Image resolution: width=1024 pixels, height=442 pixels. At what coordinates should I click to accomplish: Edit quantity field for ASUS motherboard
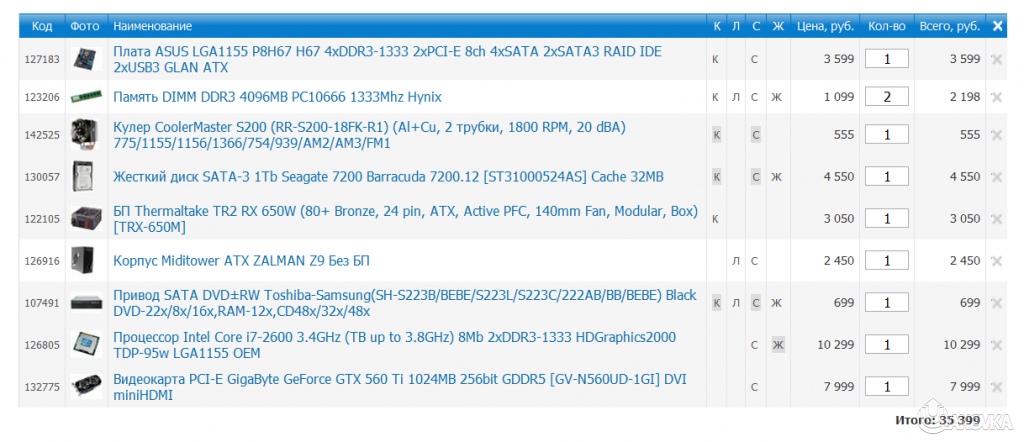887,59
